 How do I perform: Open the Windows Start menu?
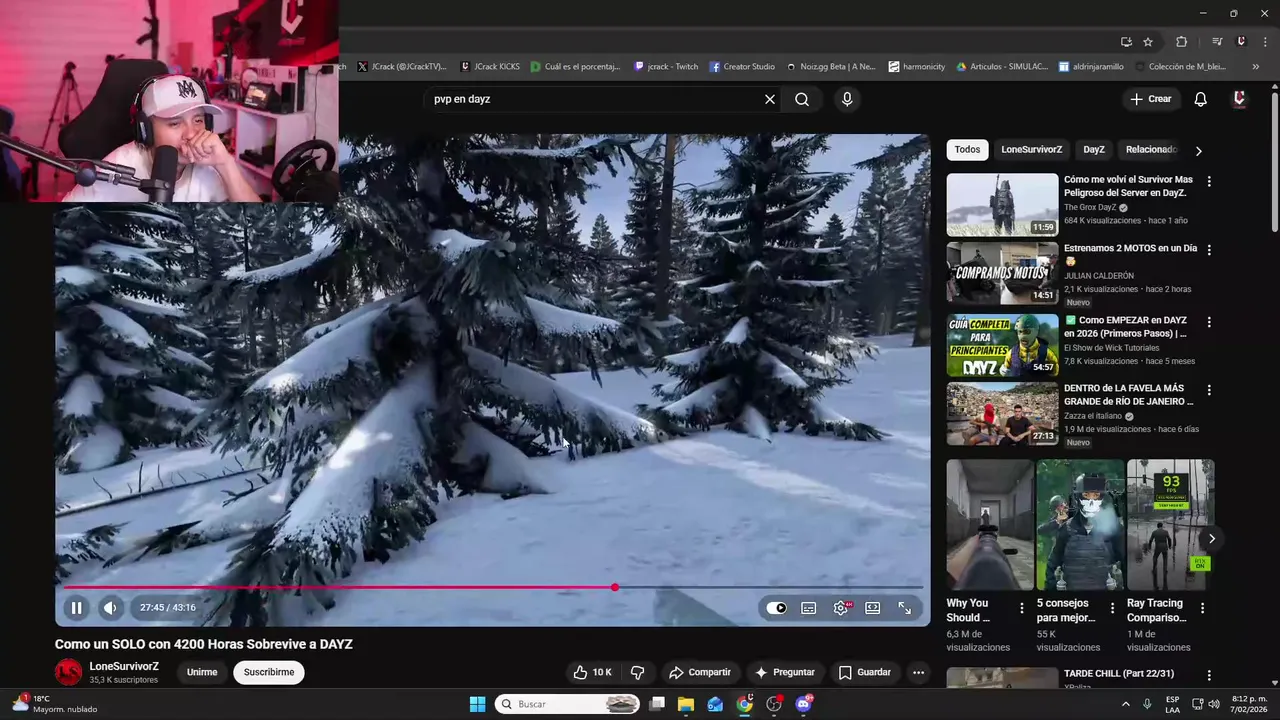pos(477,704)
